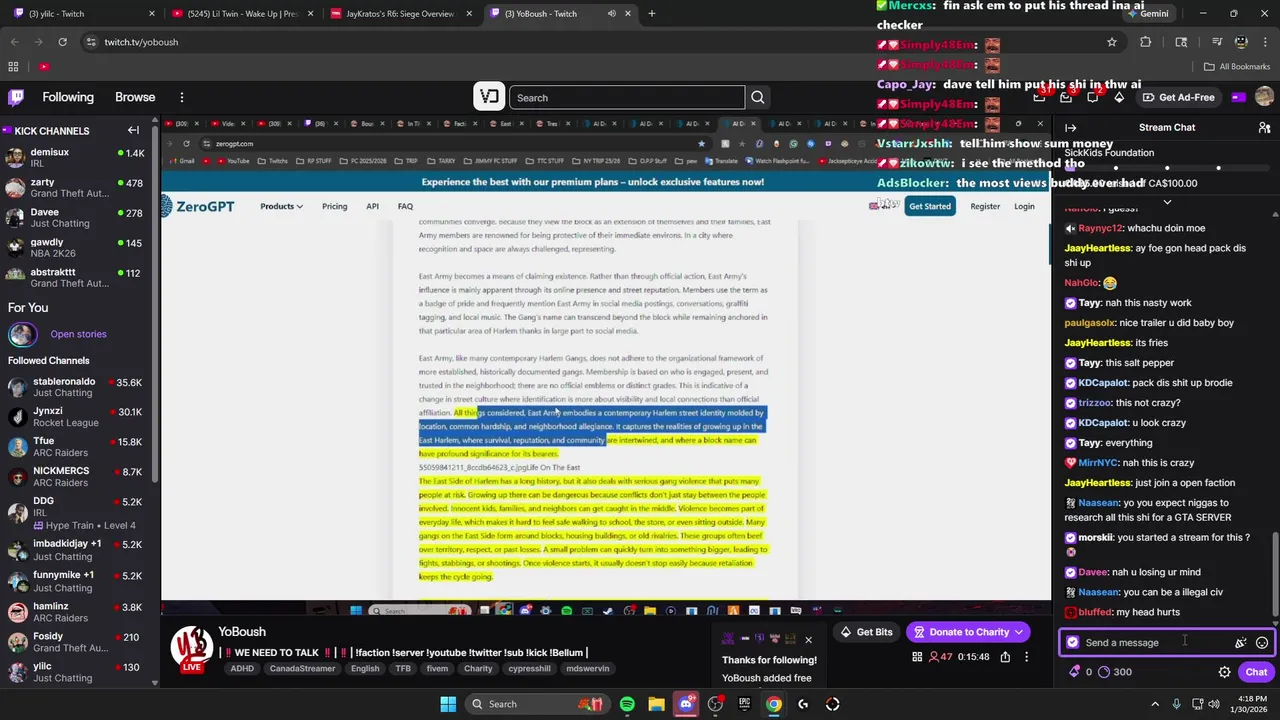Open the chat community users icon
The width and height of the screenshot is (1280, 720).
(x=1264, y=127)
